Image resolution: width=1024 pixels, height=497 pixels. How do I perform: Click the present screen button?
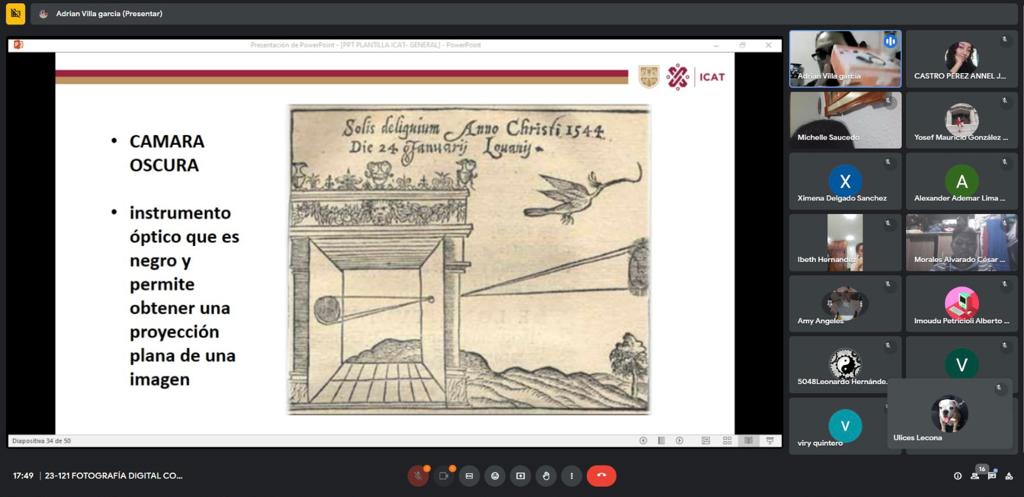520,476
